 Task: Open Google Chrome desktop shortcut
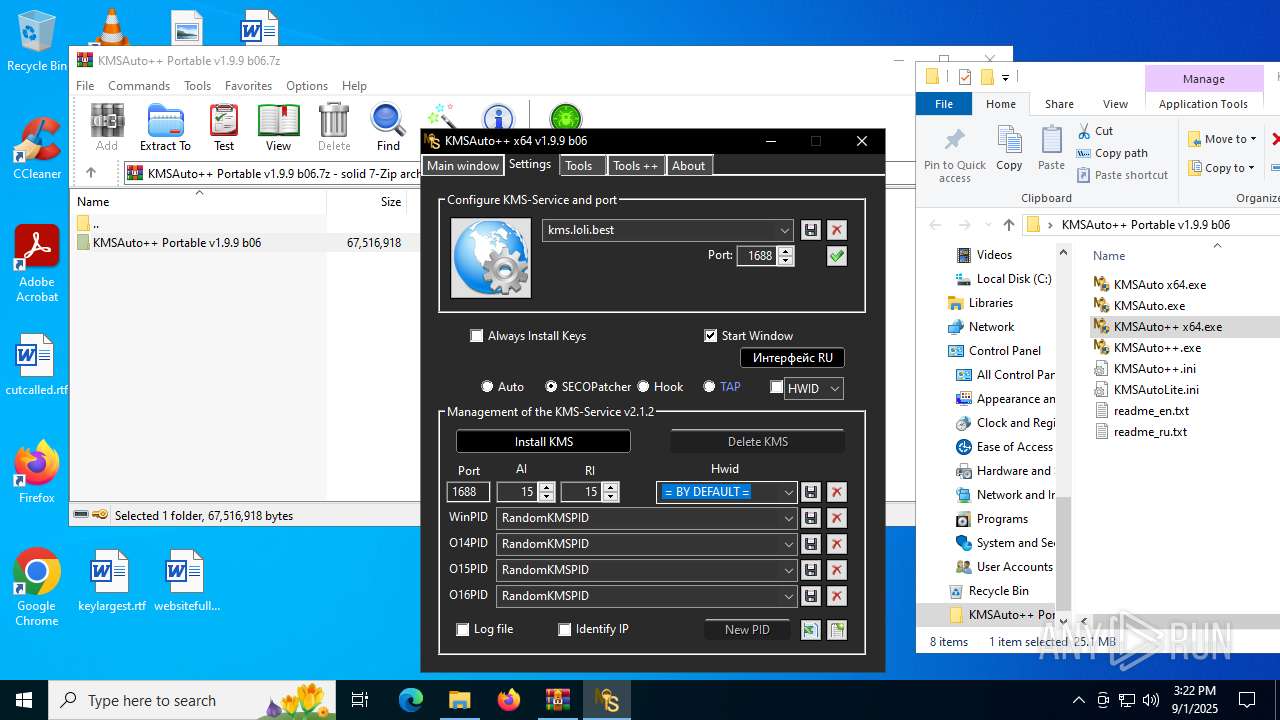pos(37,588)
